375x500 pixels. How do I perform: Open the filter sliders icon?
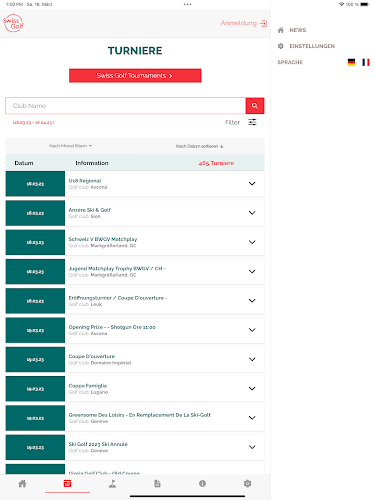pyautogui.click(x=252, y=122)
